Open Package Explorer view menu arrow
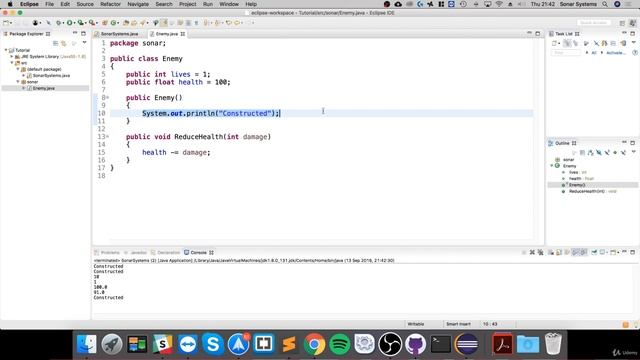The width and height of the screenshot is (640, 360). click(84, 43)
